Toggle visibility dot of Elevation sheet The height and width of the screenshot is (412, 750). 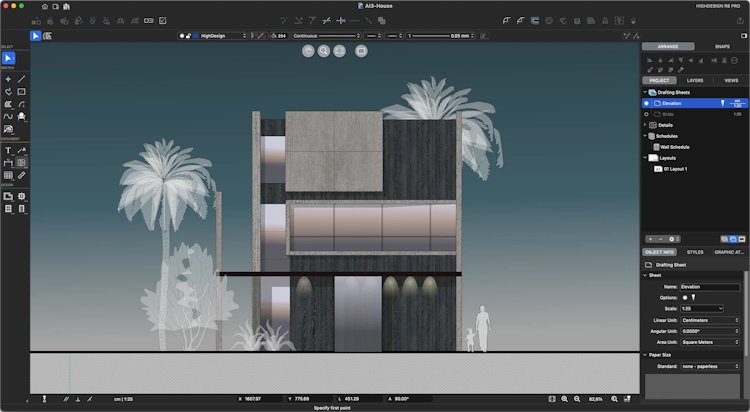[x=647, y=103]
